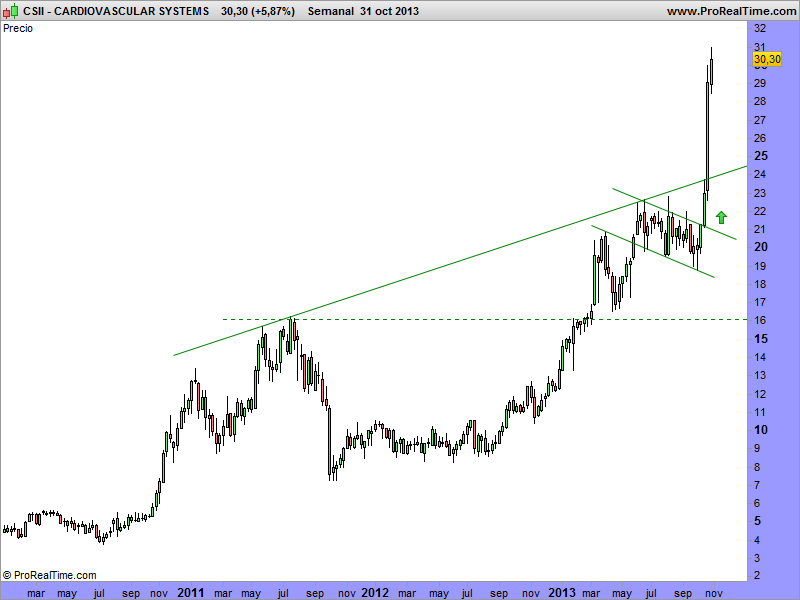Click the 18 price level on axis

[760, 284]
